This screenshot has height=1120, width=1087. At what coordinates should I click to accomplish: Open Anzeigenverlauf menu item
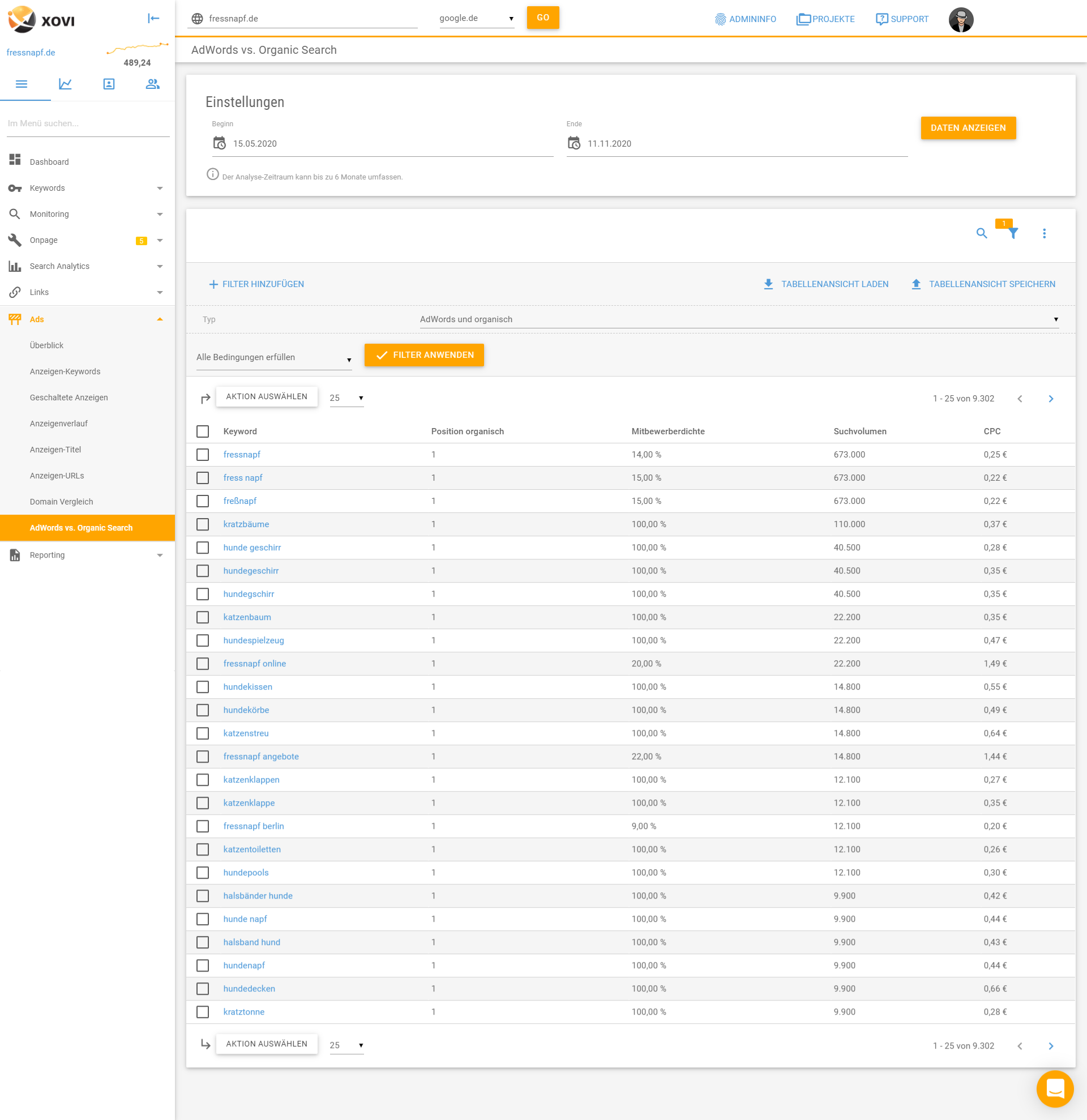tap(59, 424)
